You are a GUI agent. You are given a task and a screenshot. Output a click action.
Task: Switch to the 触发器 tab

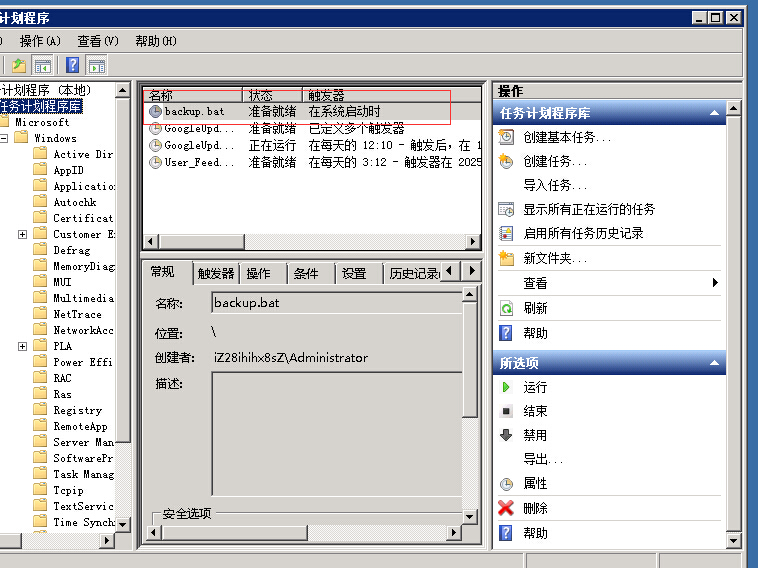(x=215, y=274)
